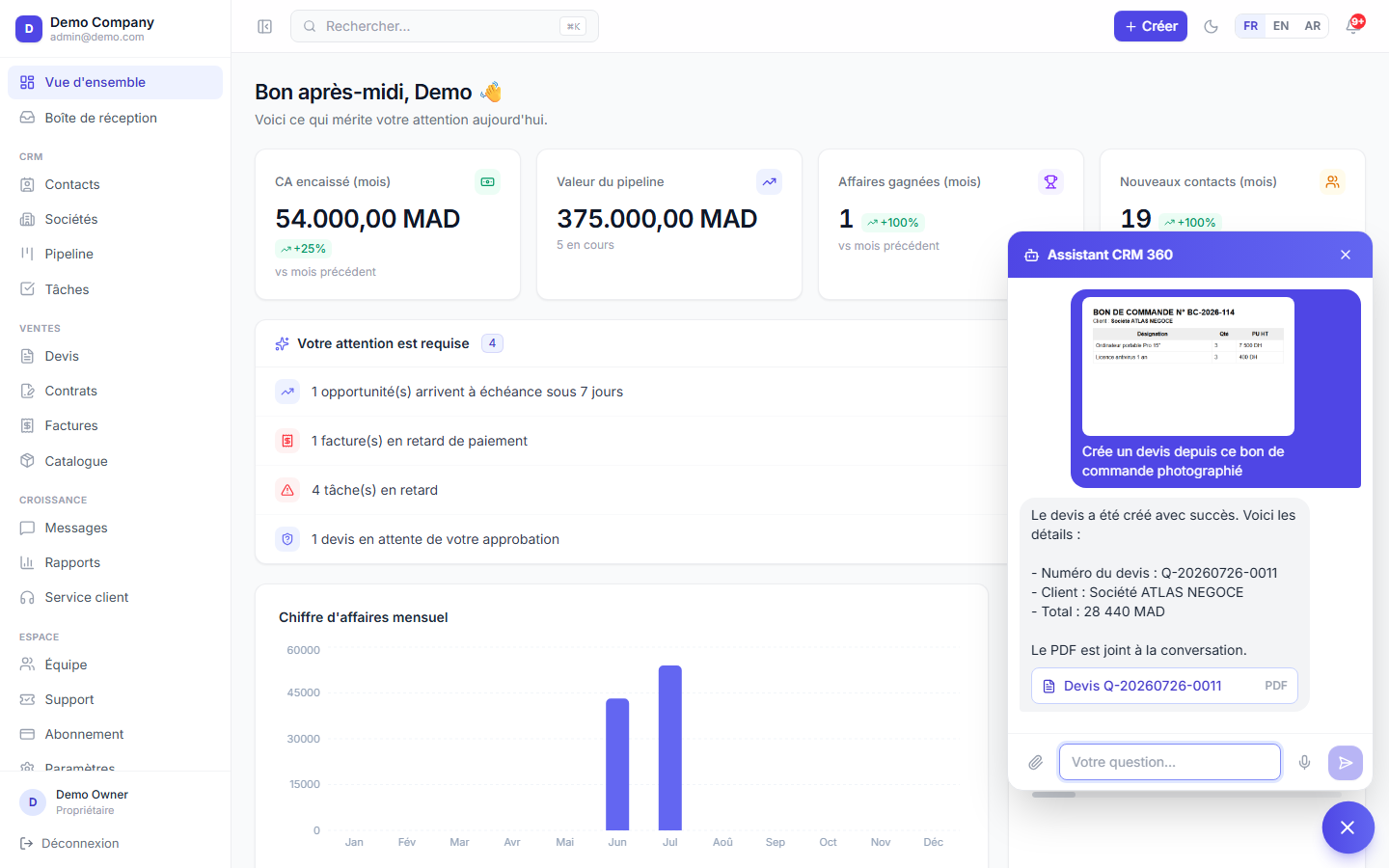Click the Équipe people icon
Image resolution: width=1389 pixels, height=868 pixels.
tap(27, 665)
